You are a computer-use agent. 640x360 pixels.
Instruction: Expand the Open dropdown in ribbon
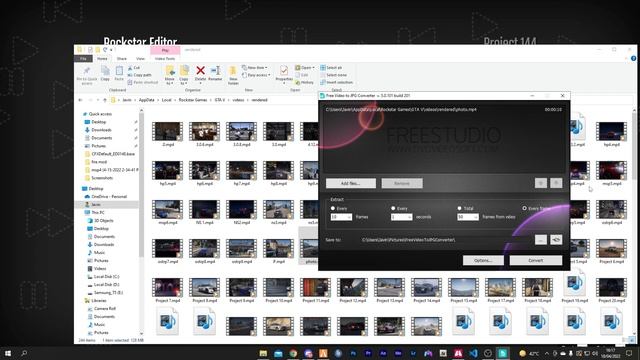313,68
